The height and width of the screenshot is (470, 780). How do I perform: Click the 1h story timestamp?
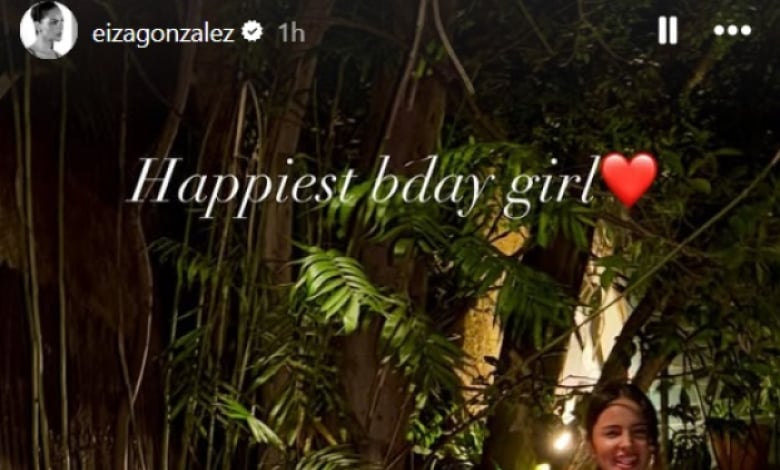292,33
